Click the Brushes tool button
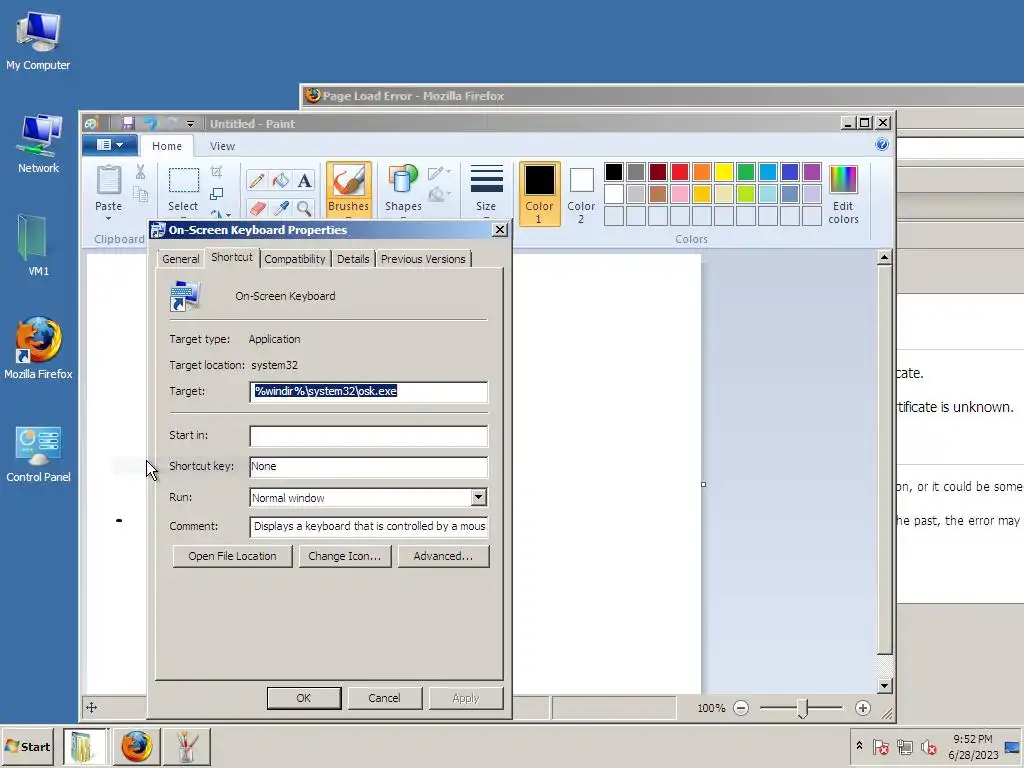 pyautogui.click(x=349, y=189)
